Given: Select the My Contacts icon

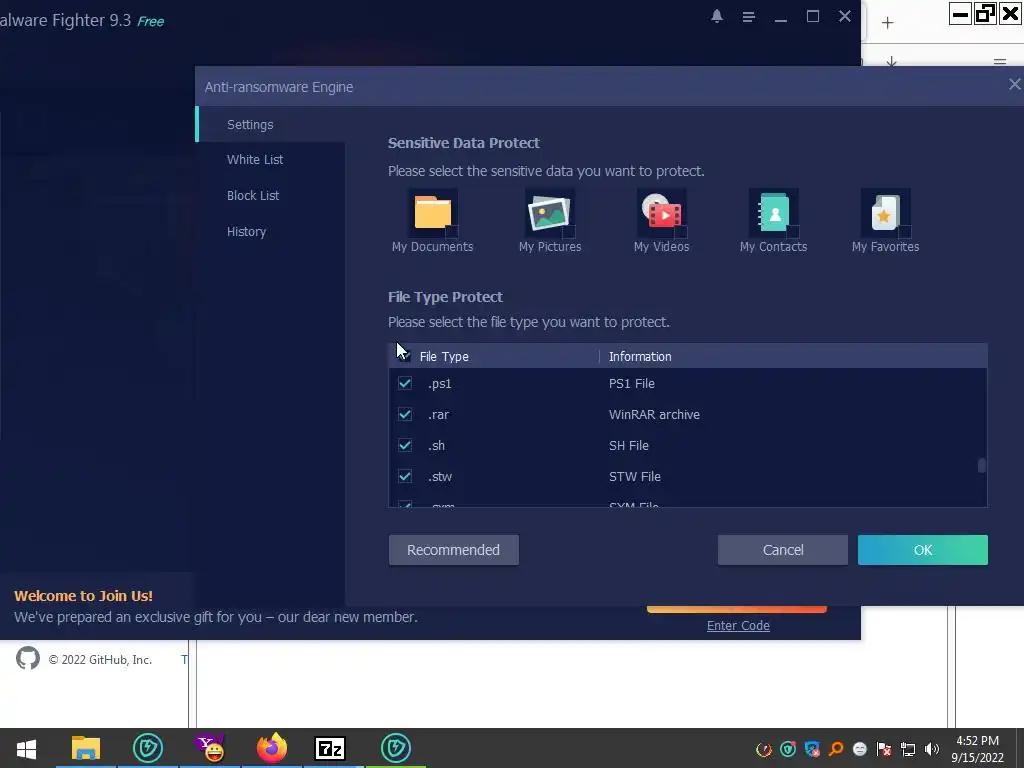Looking at the screenshot, I should [774, 213].
